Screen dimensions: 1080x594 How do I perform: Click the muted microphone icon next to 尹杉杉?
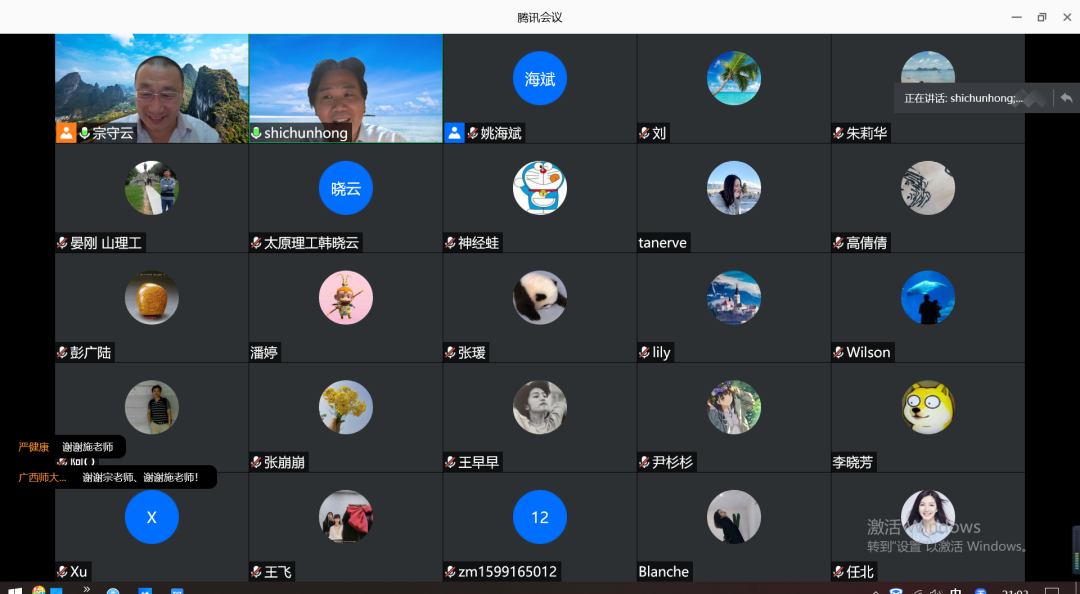point(645,462)
